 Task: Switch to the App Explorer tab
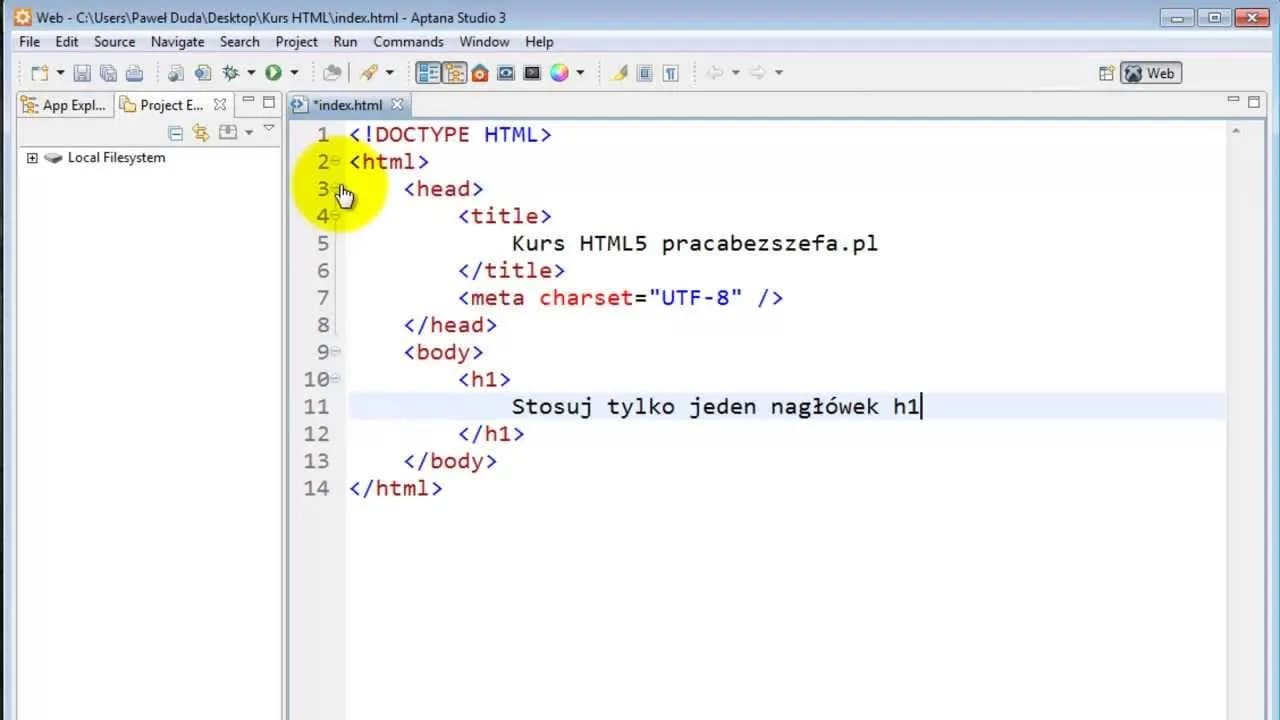[x=64, y=104]
